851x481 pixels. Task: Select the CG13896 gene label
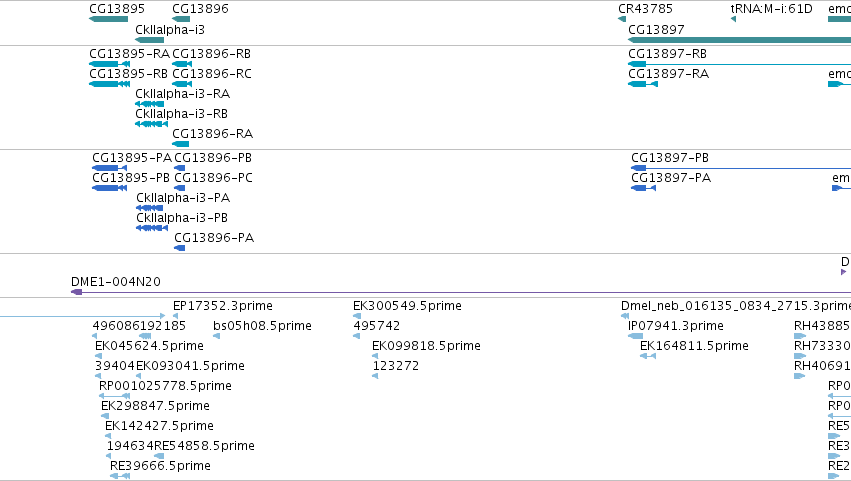point(200,9)
